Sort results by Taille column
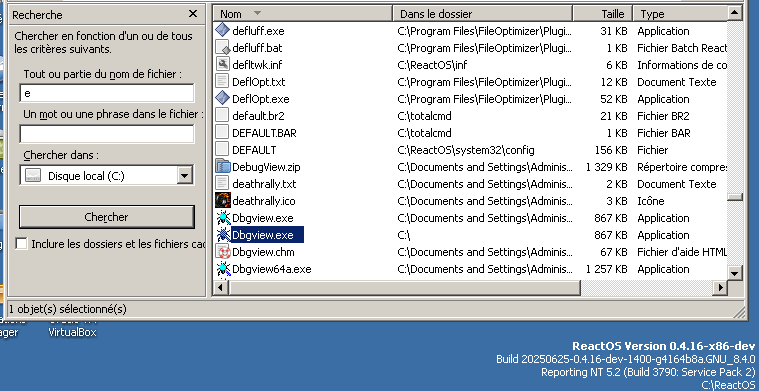The height and width of the screenshot is (391, 759). [603, 14]
